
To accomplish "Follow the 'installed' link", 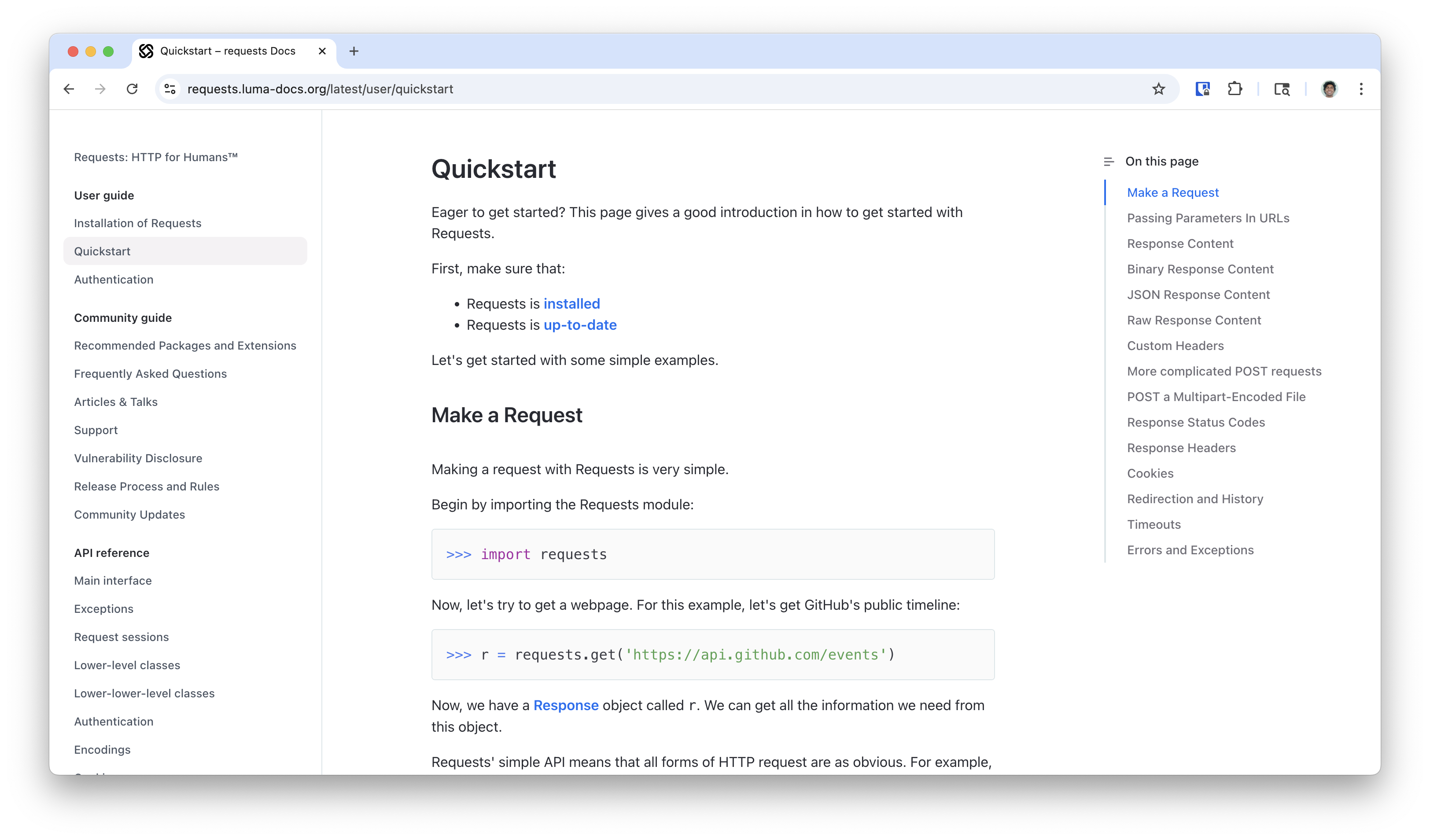I will click(571, 304).
